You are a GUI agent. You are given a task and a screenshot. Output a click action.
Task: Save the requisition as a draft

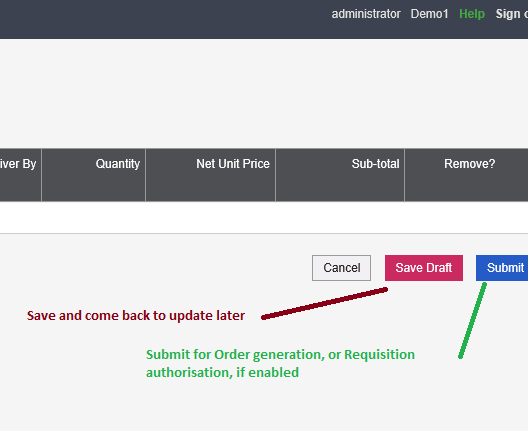pyautogui.click(x=424, y=268)
